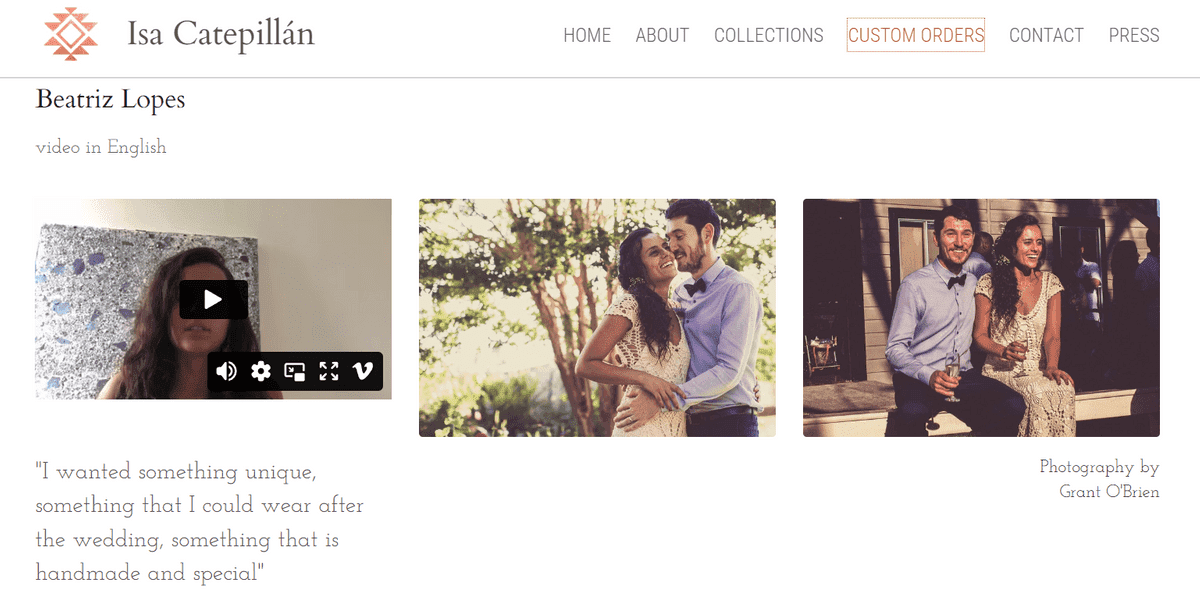The image size is (1200, 600).
Task: Navigate to the CONTACT page
Action: click(x=1046, y=35)
